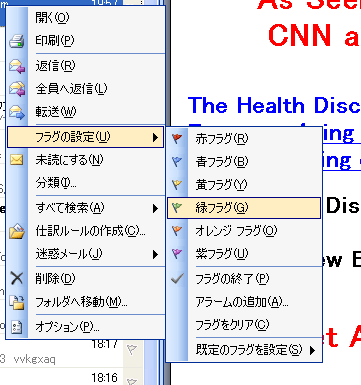Click the printer icon beside 印刷(P)
361x385 pixels.
coord(16,42)
